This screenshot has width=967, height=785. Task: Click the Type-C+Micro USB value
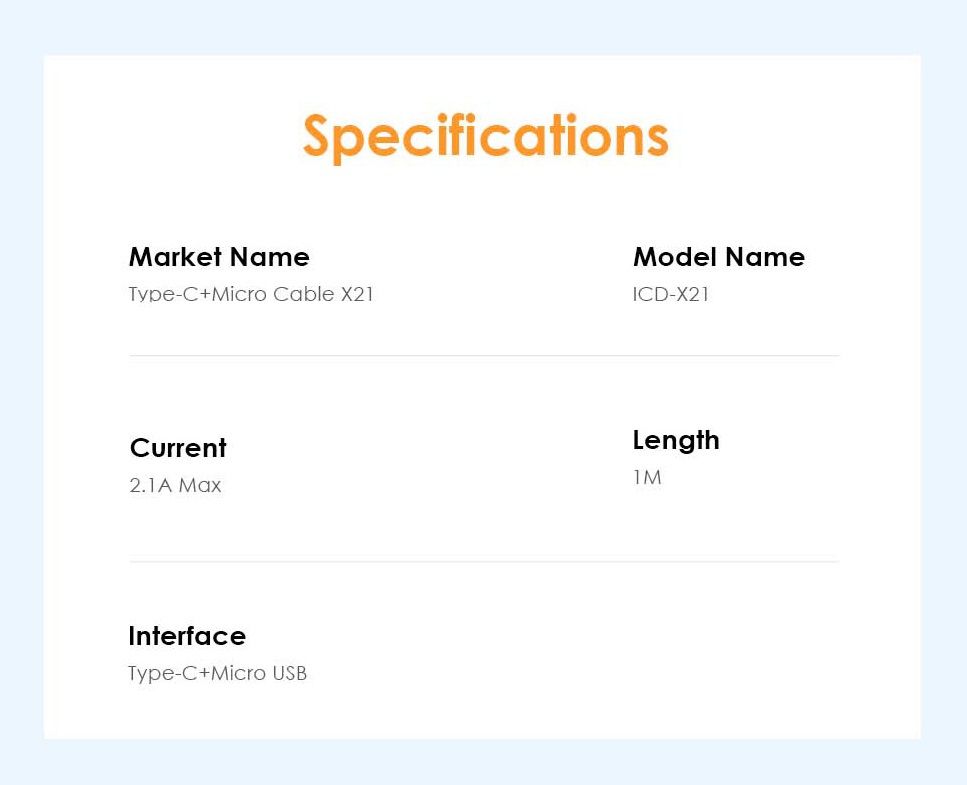pyautogui.click(x=217, y=673)
